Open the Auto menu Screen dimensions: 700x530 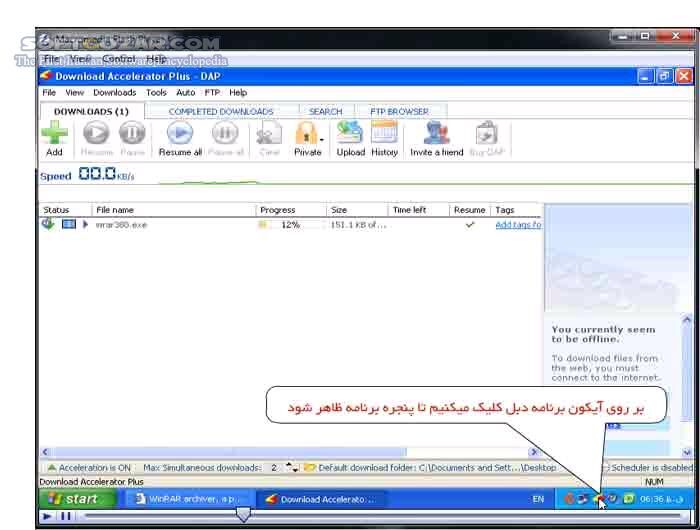[x=186, y=92]
